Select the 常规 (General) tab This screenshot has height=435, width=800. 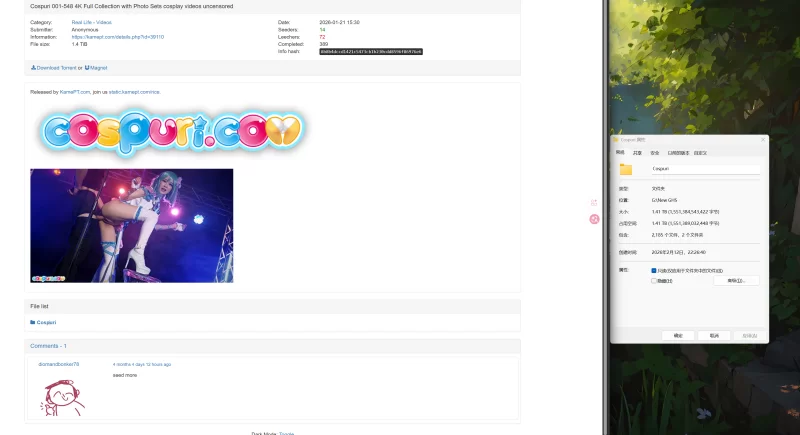[x=620, y=152]
